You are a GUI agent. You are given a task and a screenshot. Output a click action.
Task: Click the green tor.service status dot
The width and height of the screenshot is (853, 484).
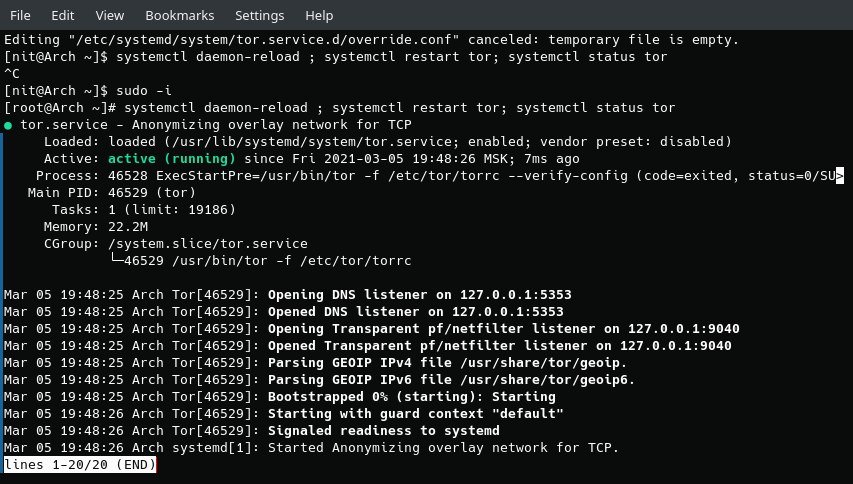pyautogui.click(x=8, y=126)
